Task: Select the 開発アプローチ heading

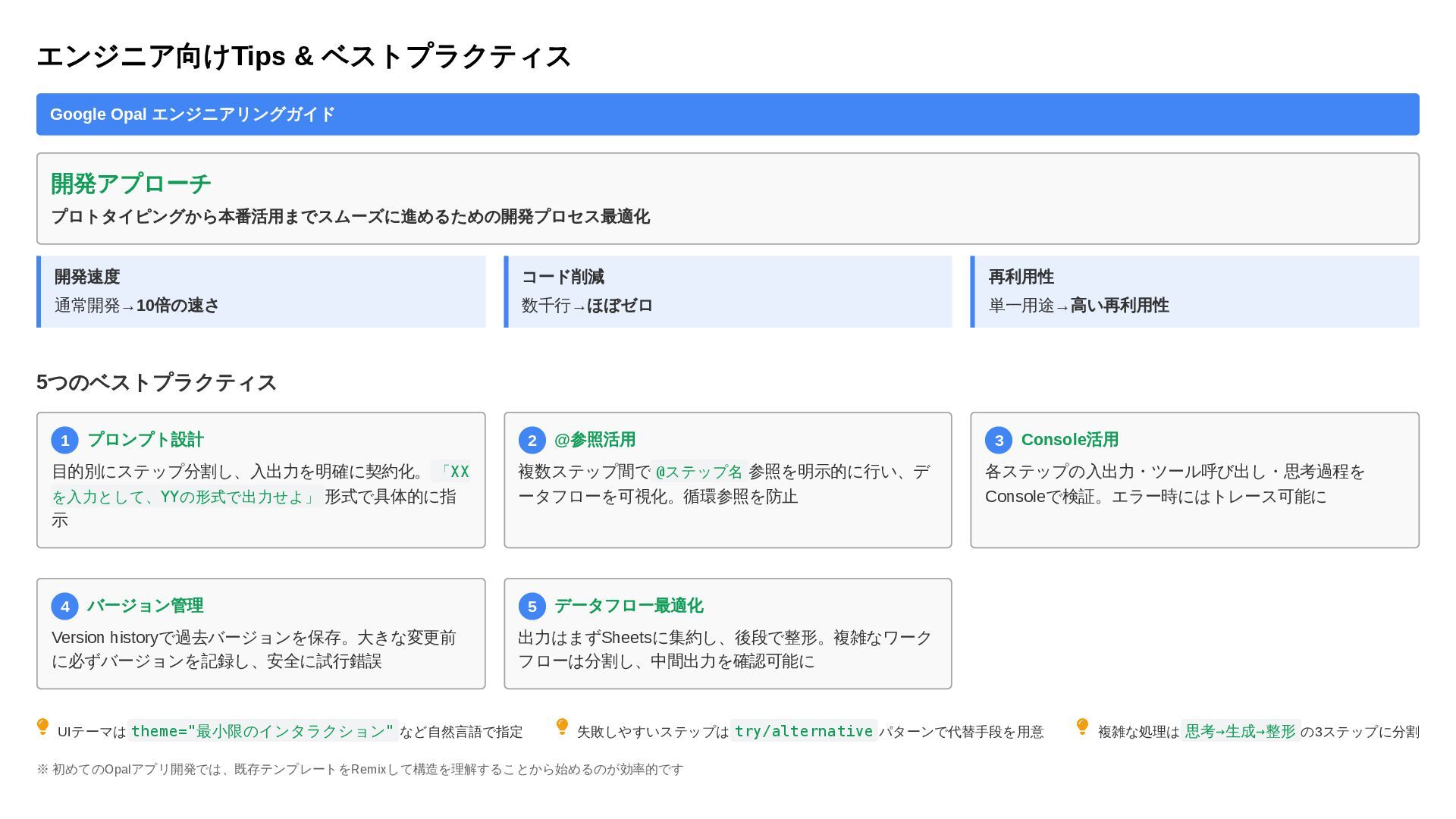Action: coord(131,184)
